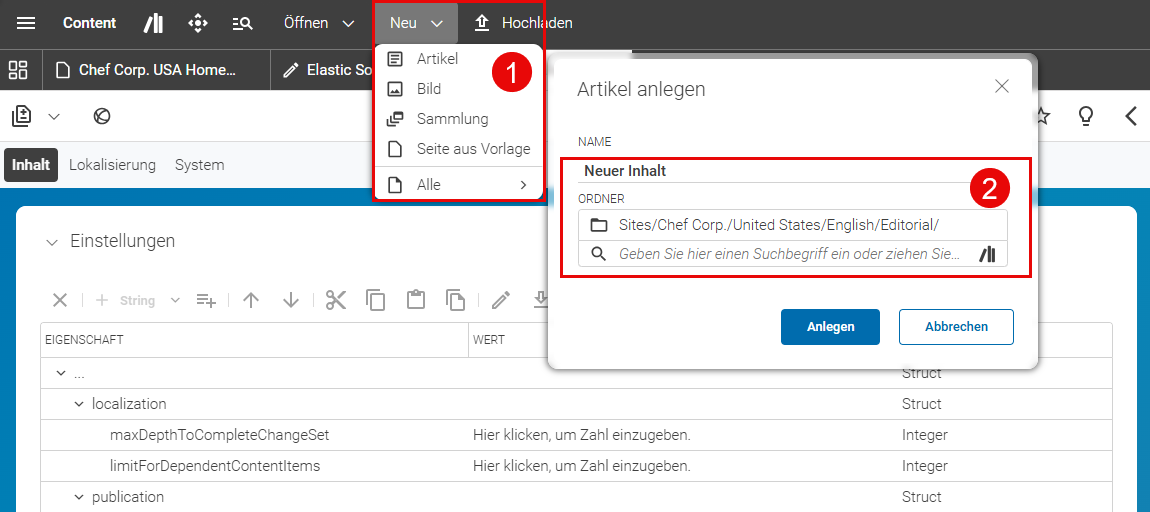Click value cell for maxDepthToCompleteChangeSet
The width and height of the screenshot is (1150, 512).
point(582,435)
